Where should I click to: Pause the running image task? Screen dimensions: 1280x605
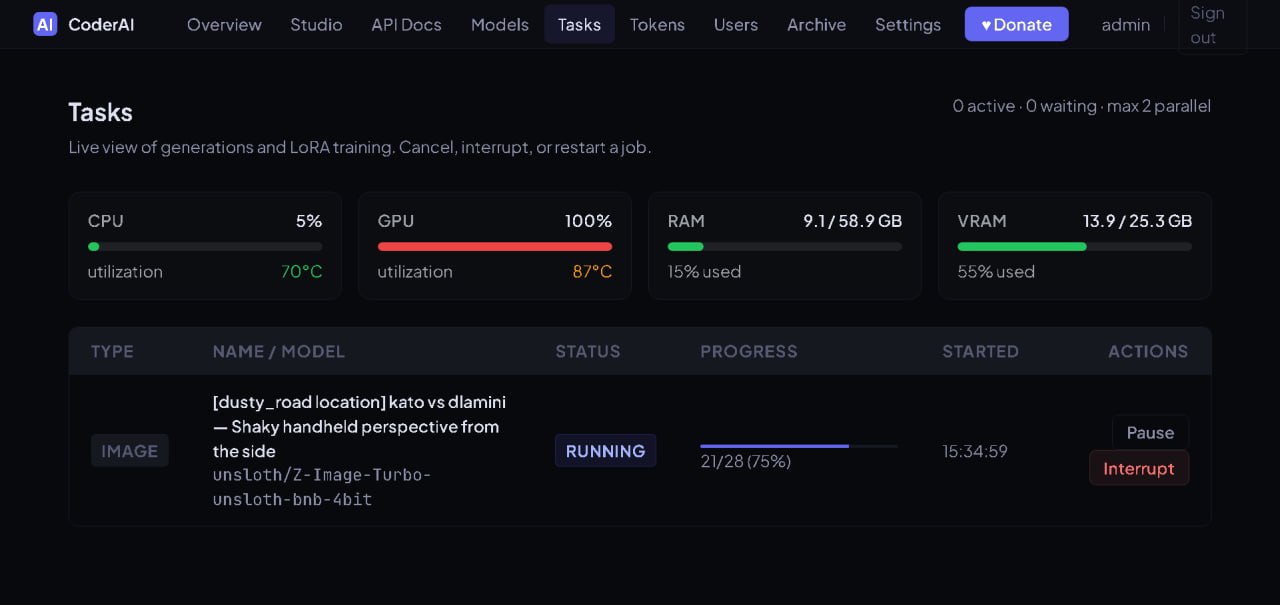click(1150, 432)
